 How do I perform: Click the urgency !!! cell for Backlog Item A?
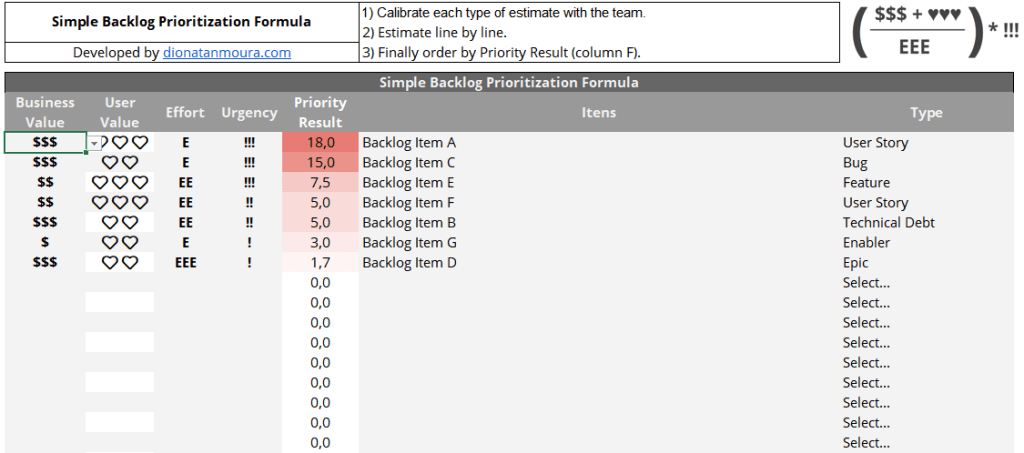[x=249, y=143]
